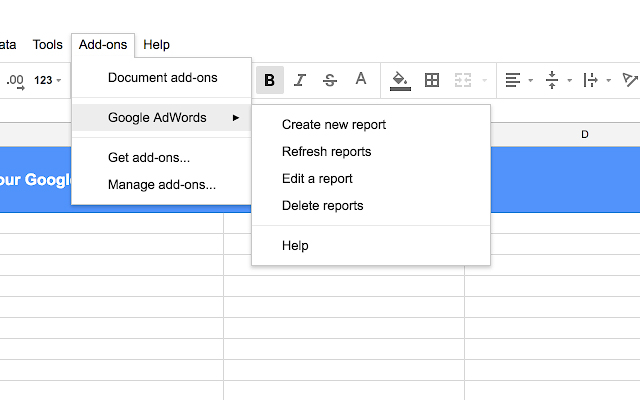Toggle italic text formatting

click(x=300, y=80)
